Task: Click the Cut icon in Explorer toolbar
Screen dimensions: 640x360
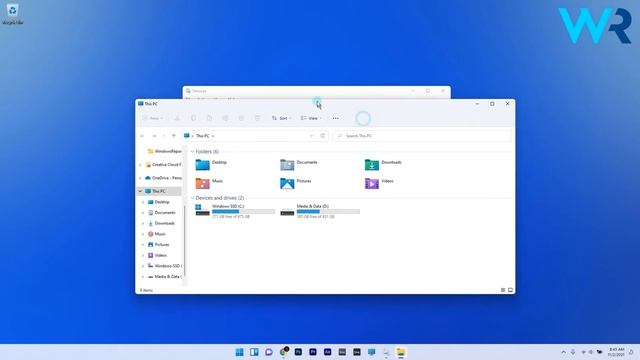Action: [177, 118]
